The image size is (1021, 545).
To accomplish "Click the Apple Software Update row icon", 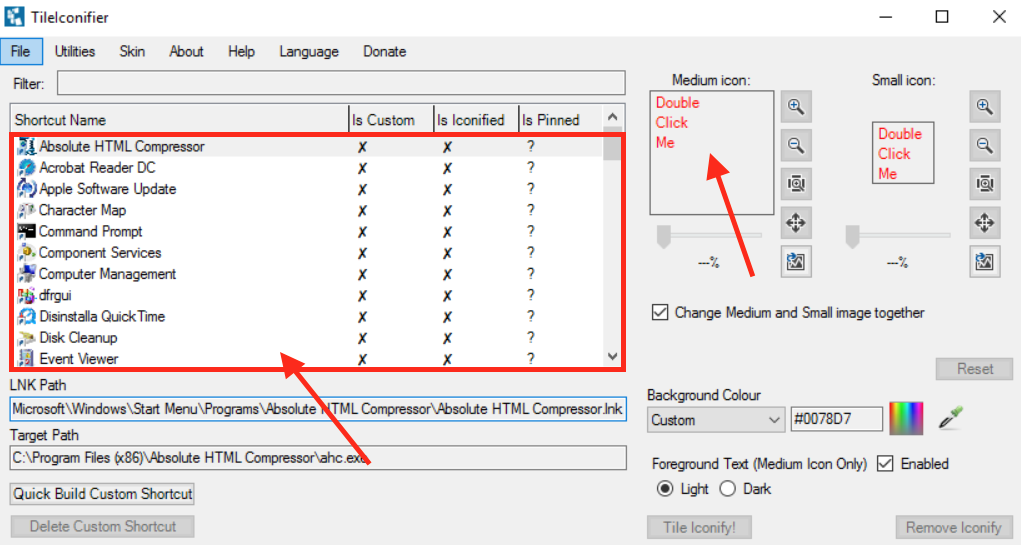I will click(x=26, y=189).
